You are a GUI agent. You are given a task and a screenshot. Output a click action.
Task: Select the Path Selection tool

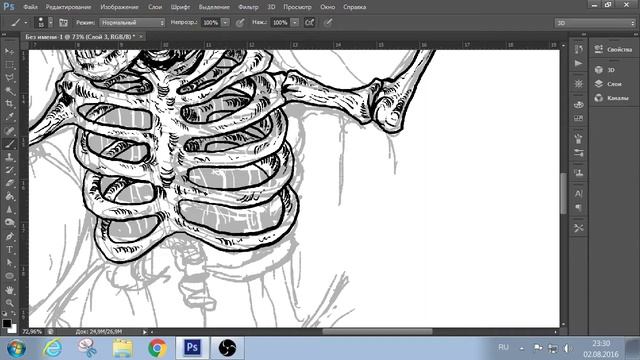click(9, 262)
